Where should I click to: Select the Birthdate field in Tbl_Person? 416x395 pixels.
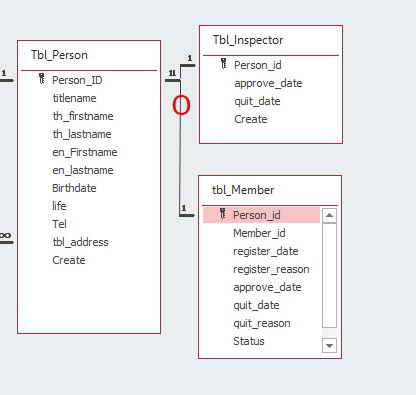(74, 188)
